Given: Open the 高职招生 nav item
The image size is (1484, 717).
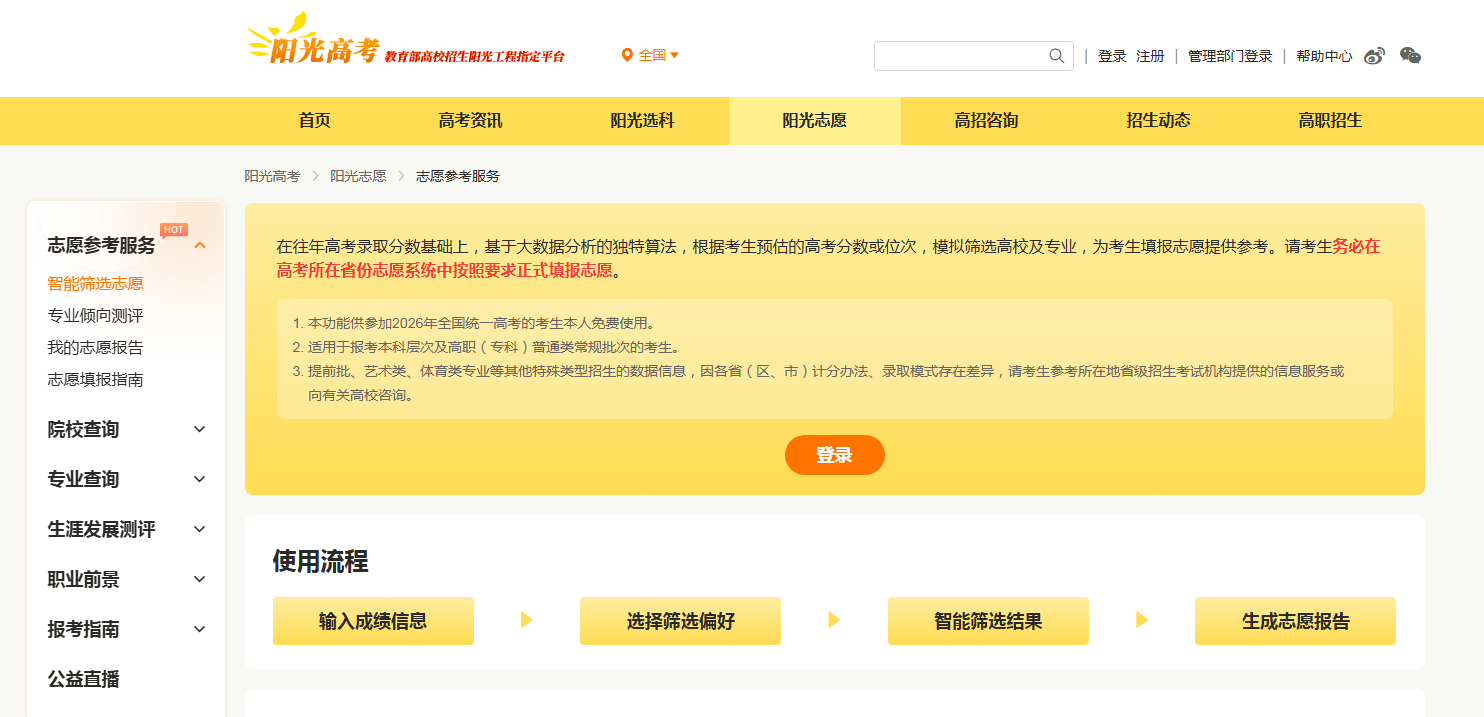Looking at the screenshot, I should click(x=1330, y=121).
